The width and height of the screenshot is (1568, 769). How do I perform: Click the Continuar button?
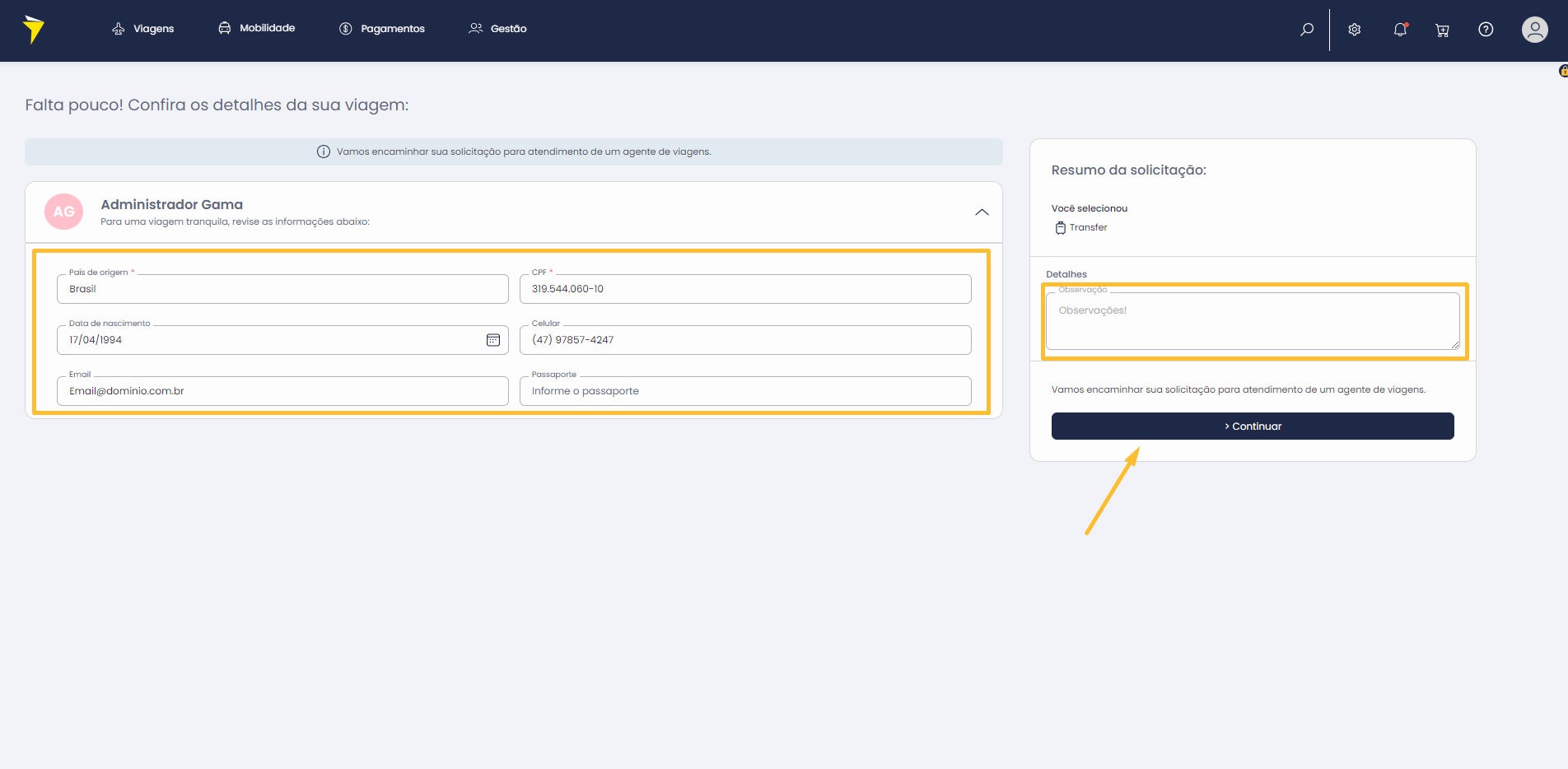pyautogui.click(x=1253, y=426)
